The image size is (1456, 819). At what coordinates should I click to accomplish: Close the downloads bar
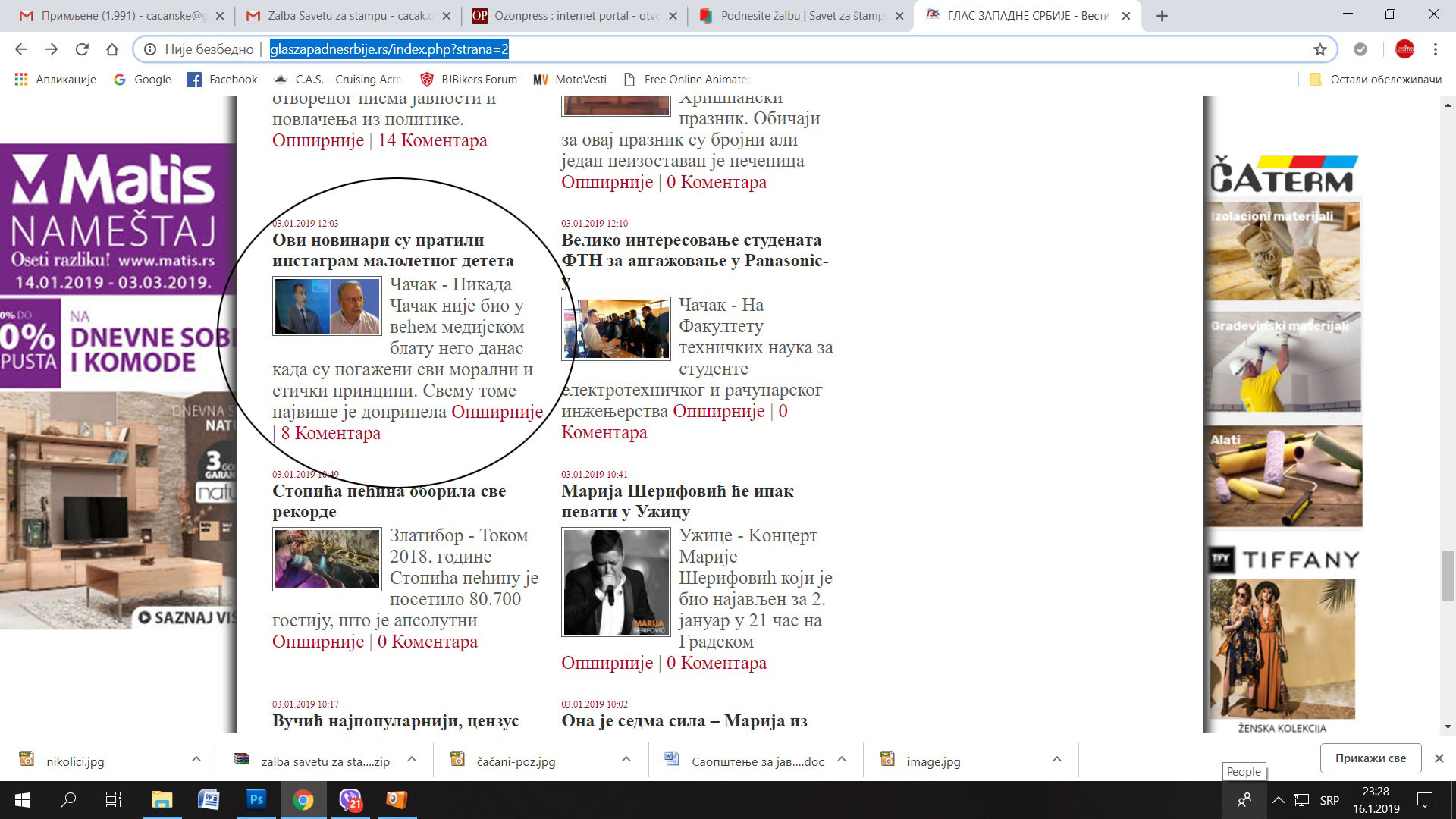1439,758
